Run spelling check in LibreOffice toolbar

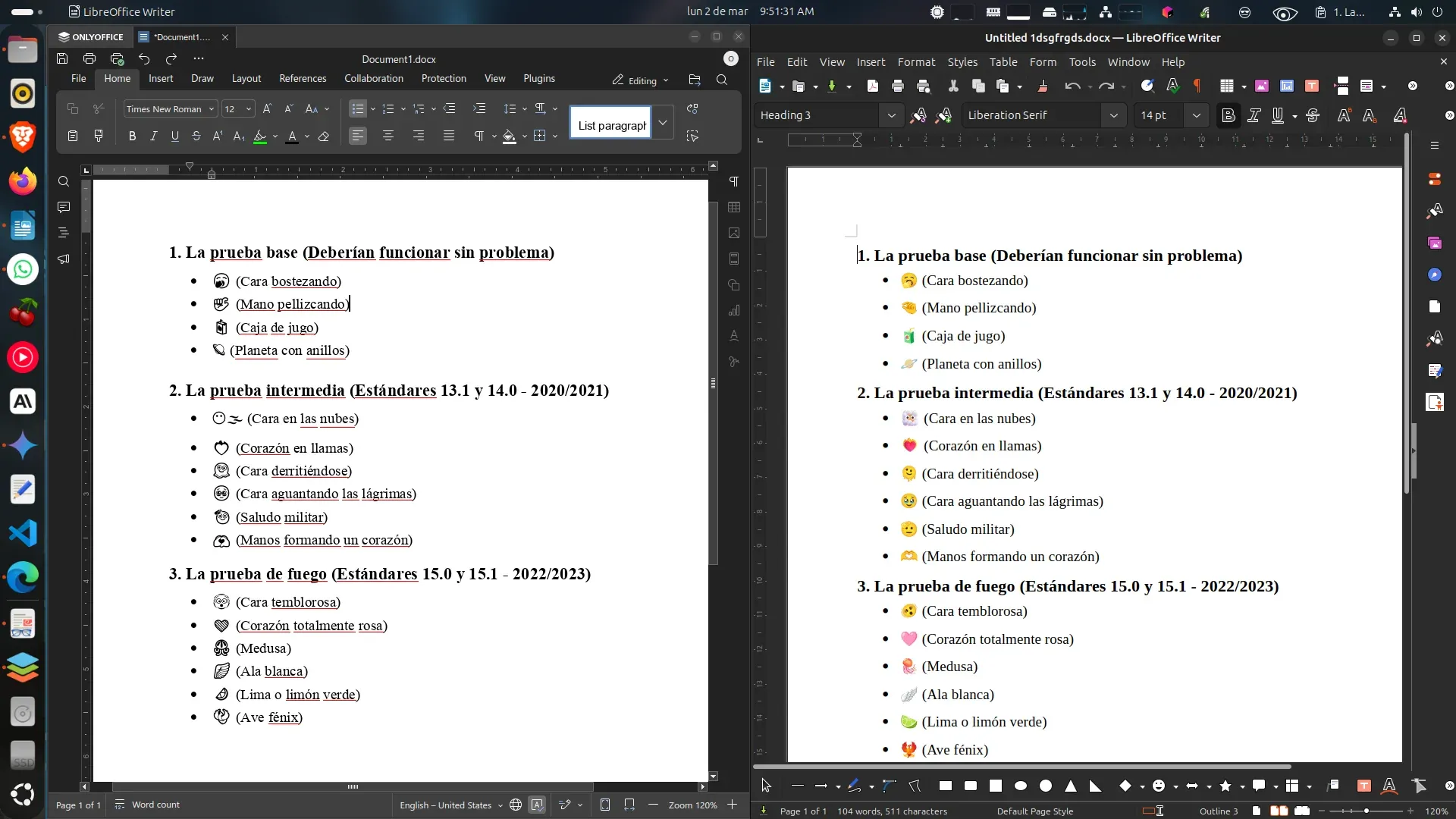coord(1173,86)
